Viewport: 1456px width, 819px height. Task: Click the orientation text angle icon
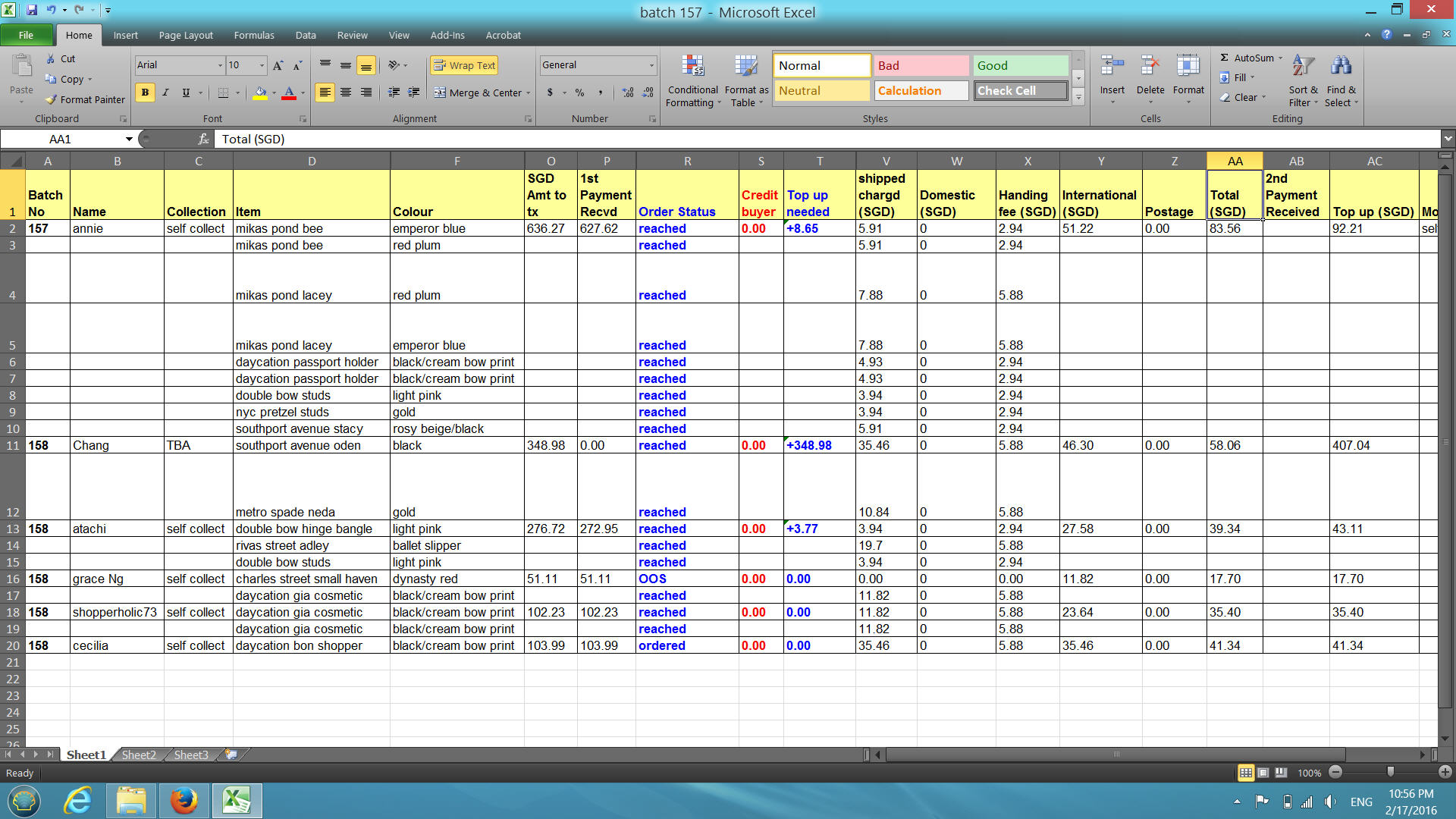click(394, 65)
